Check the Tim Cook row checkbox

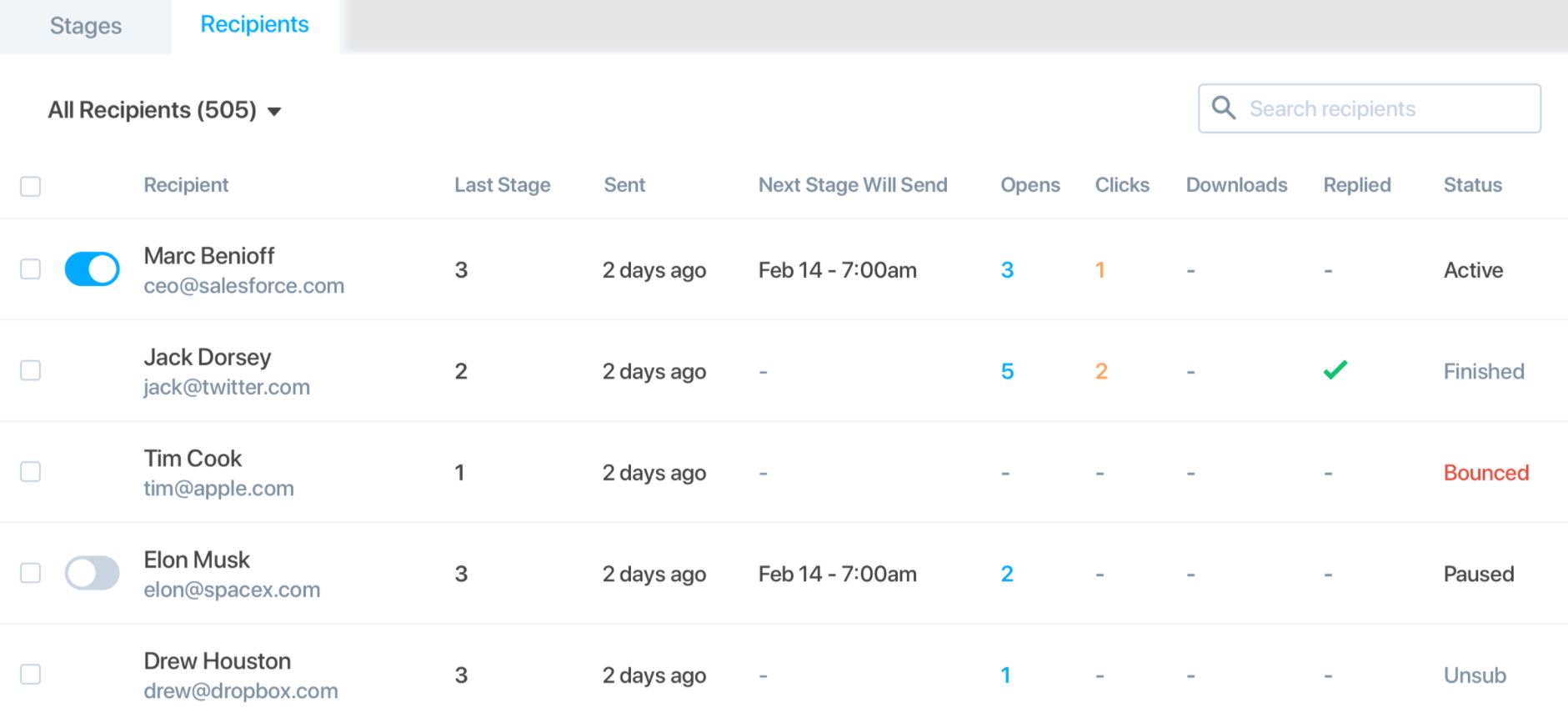click(31, 472)
